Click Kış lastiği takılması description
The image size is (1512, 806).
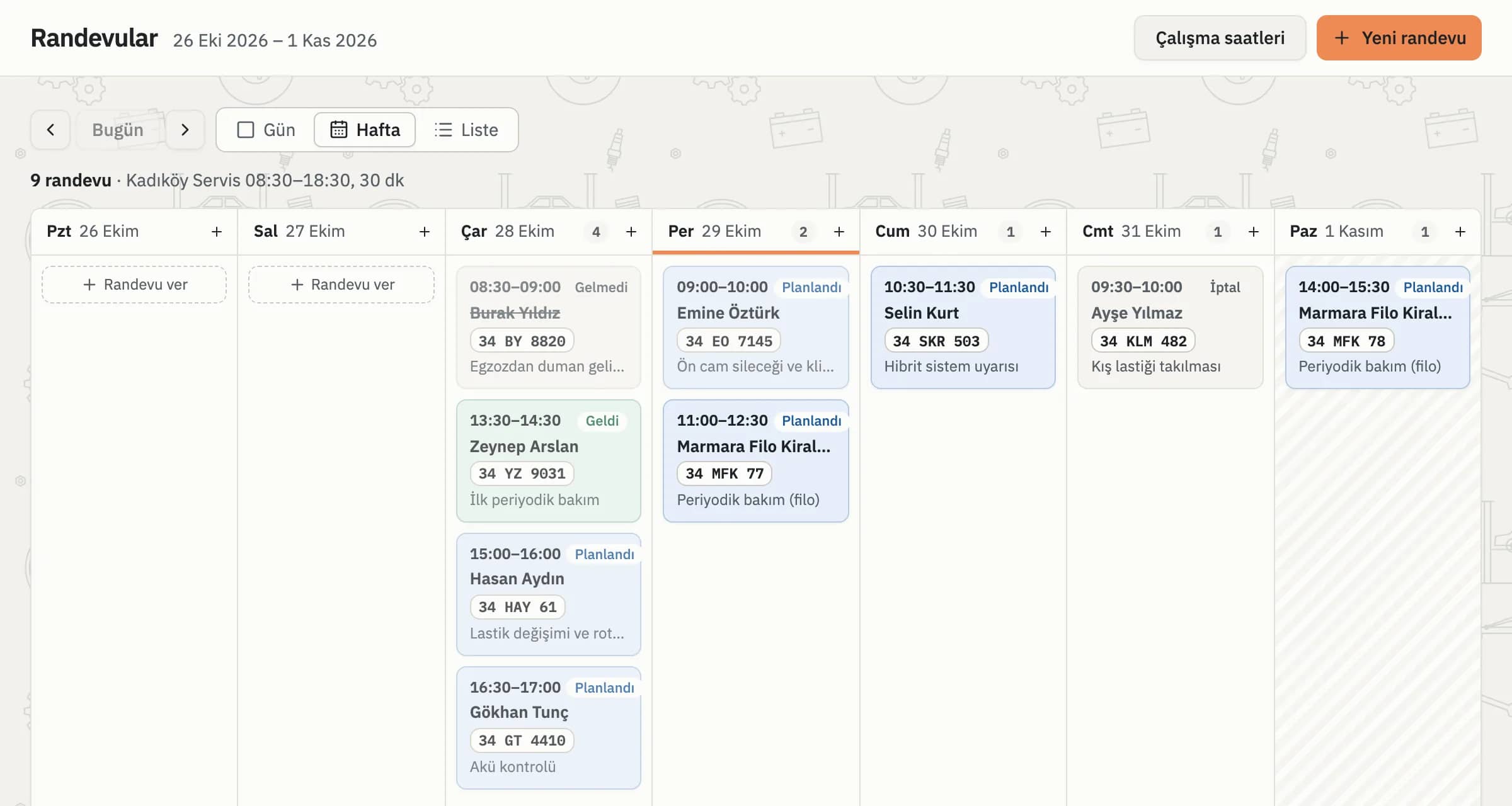(x=1156, y=366)
